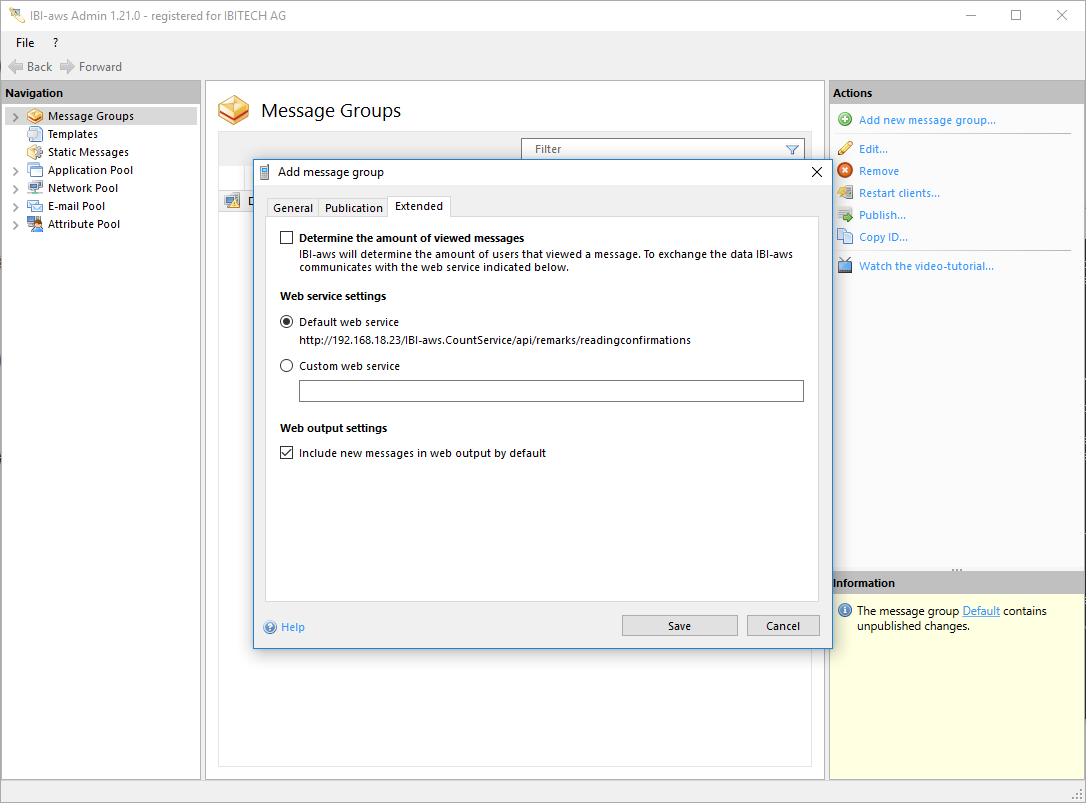Screen dimensions: 1086x803
Task: Switch to the General tab
Action: (293, 208)
